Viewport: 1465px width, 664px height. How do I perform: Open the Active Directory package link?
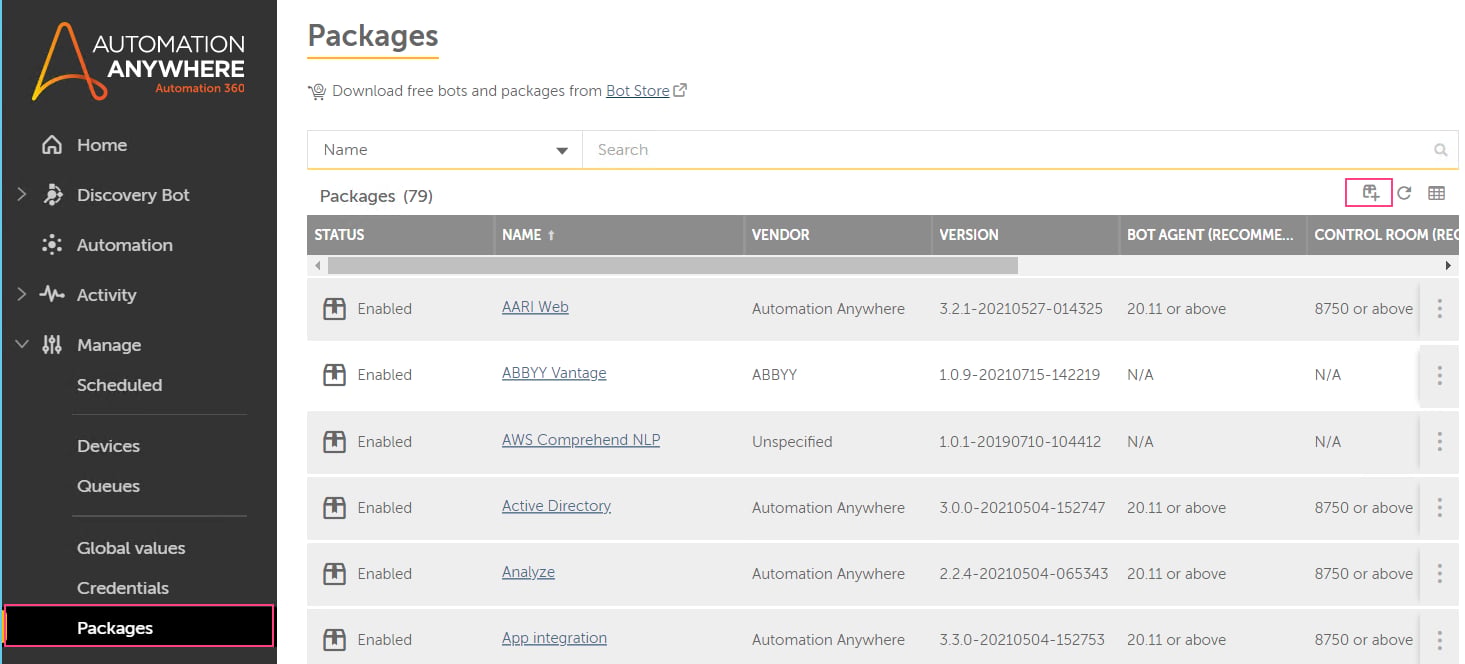[556, 506]
